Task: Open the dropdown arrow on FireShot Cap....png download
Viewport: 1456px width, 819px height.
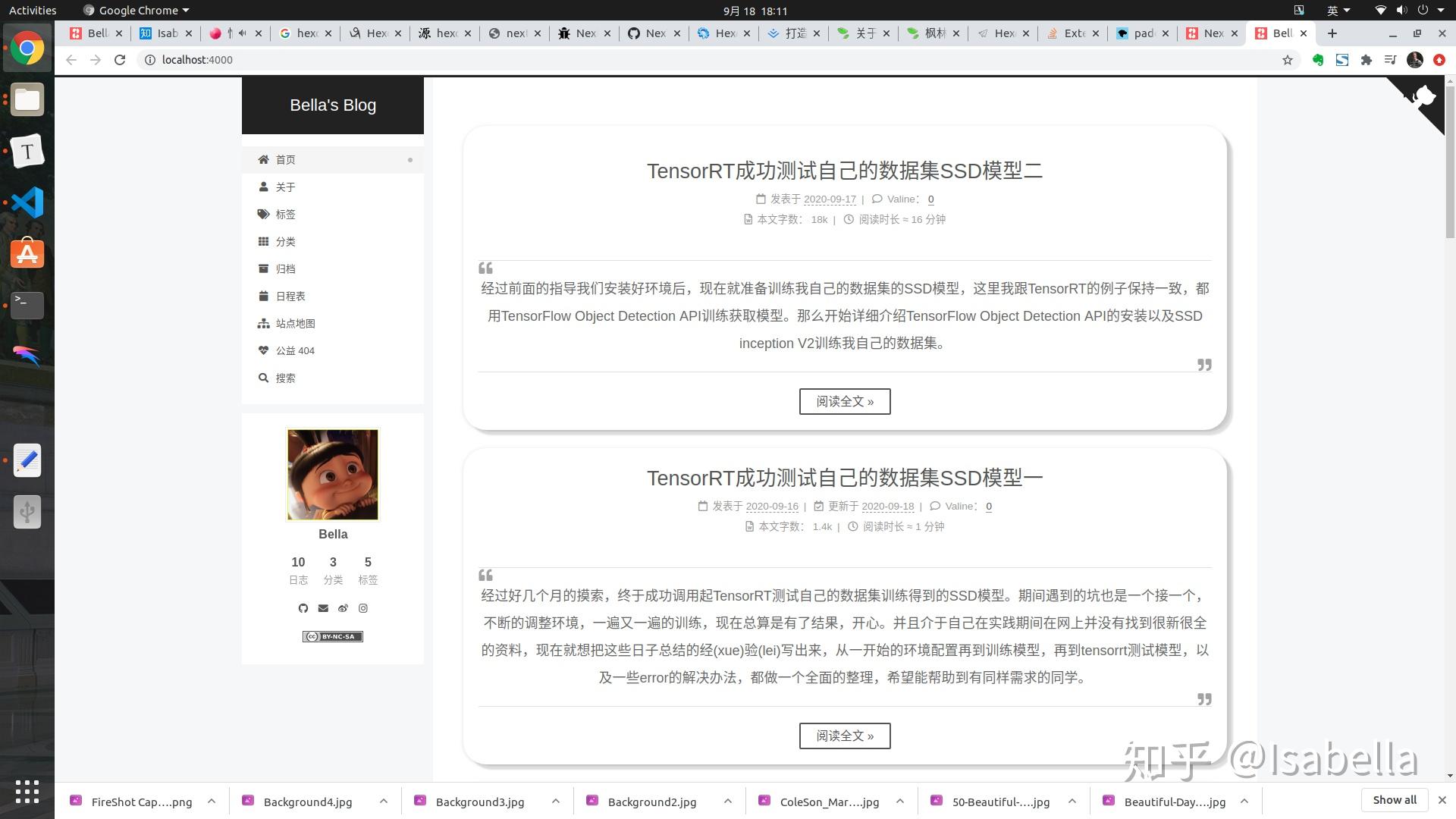Action: click(212, 801)
